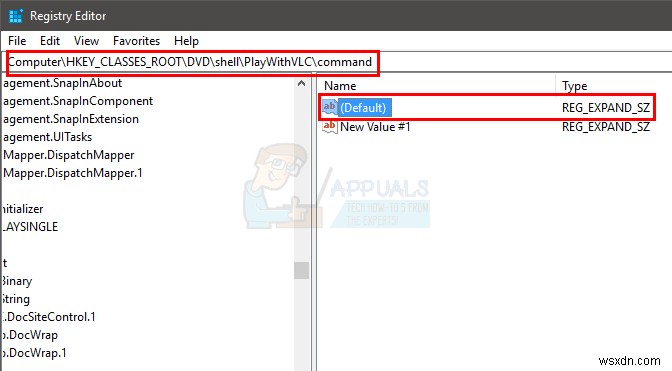The width and height of the screenshot is (672, 371).
Task: Click the tree scrollbar up arrow
Action: (x=301, y=84)
